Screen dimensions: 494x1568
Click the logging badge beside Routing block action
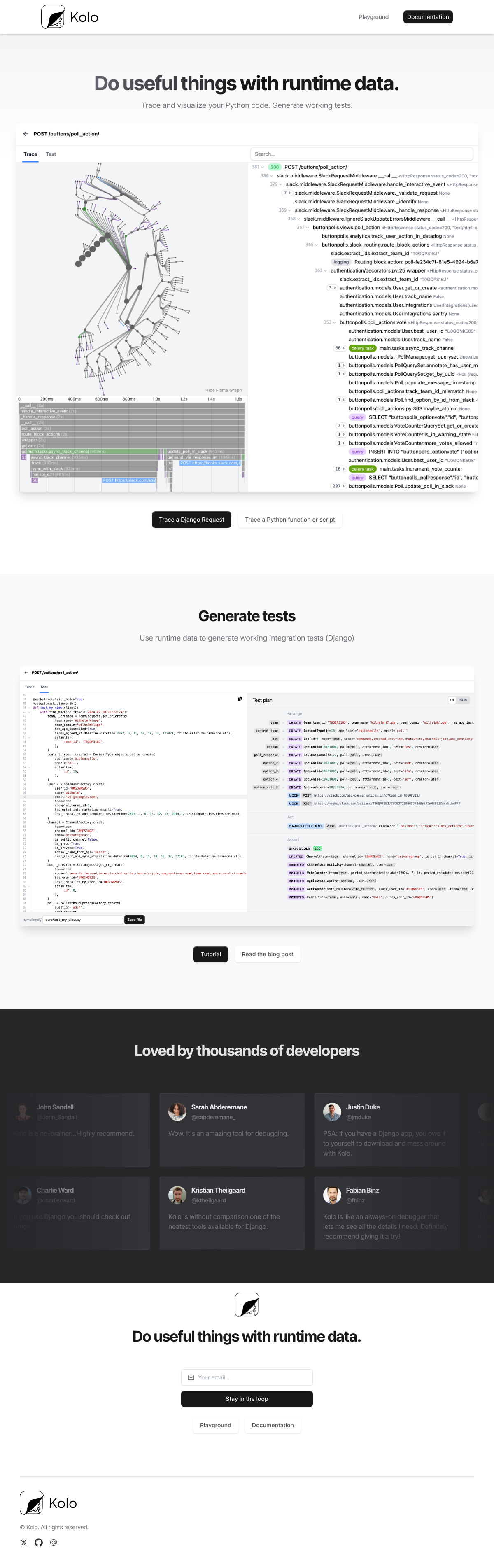(341, 262)
